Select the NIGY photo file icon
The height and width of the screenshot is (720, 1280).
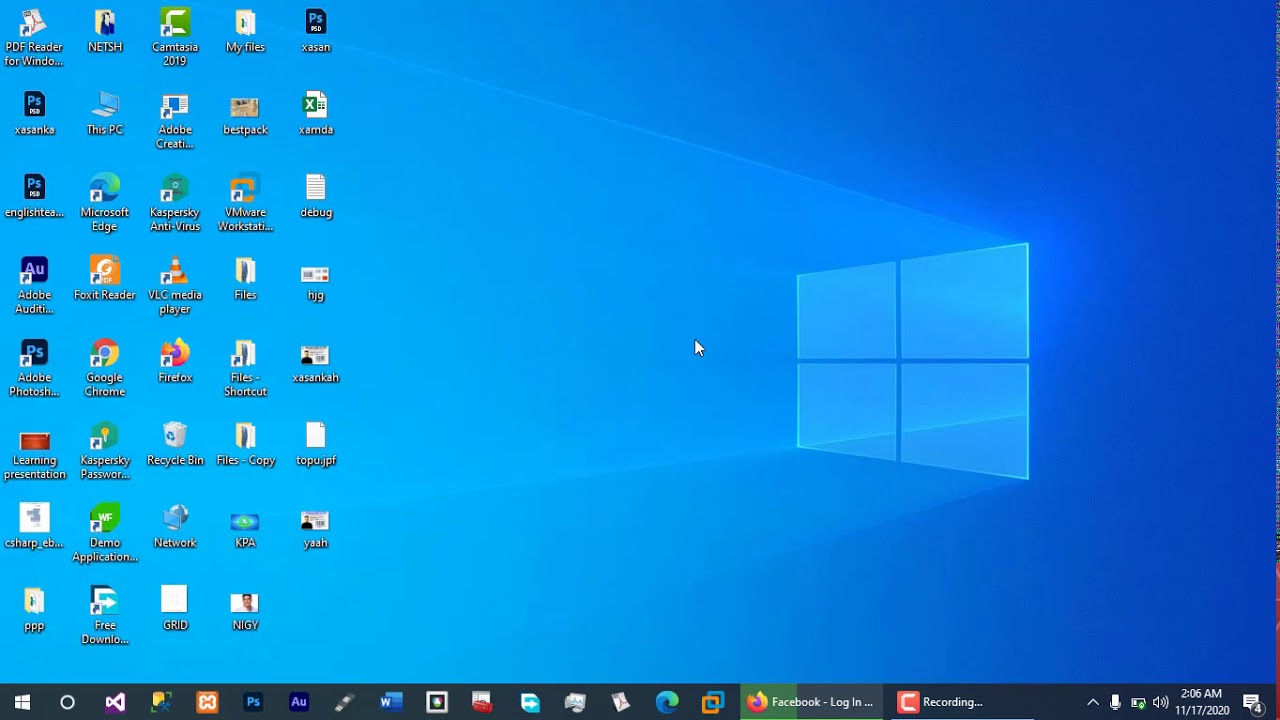245,611
